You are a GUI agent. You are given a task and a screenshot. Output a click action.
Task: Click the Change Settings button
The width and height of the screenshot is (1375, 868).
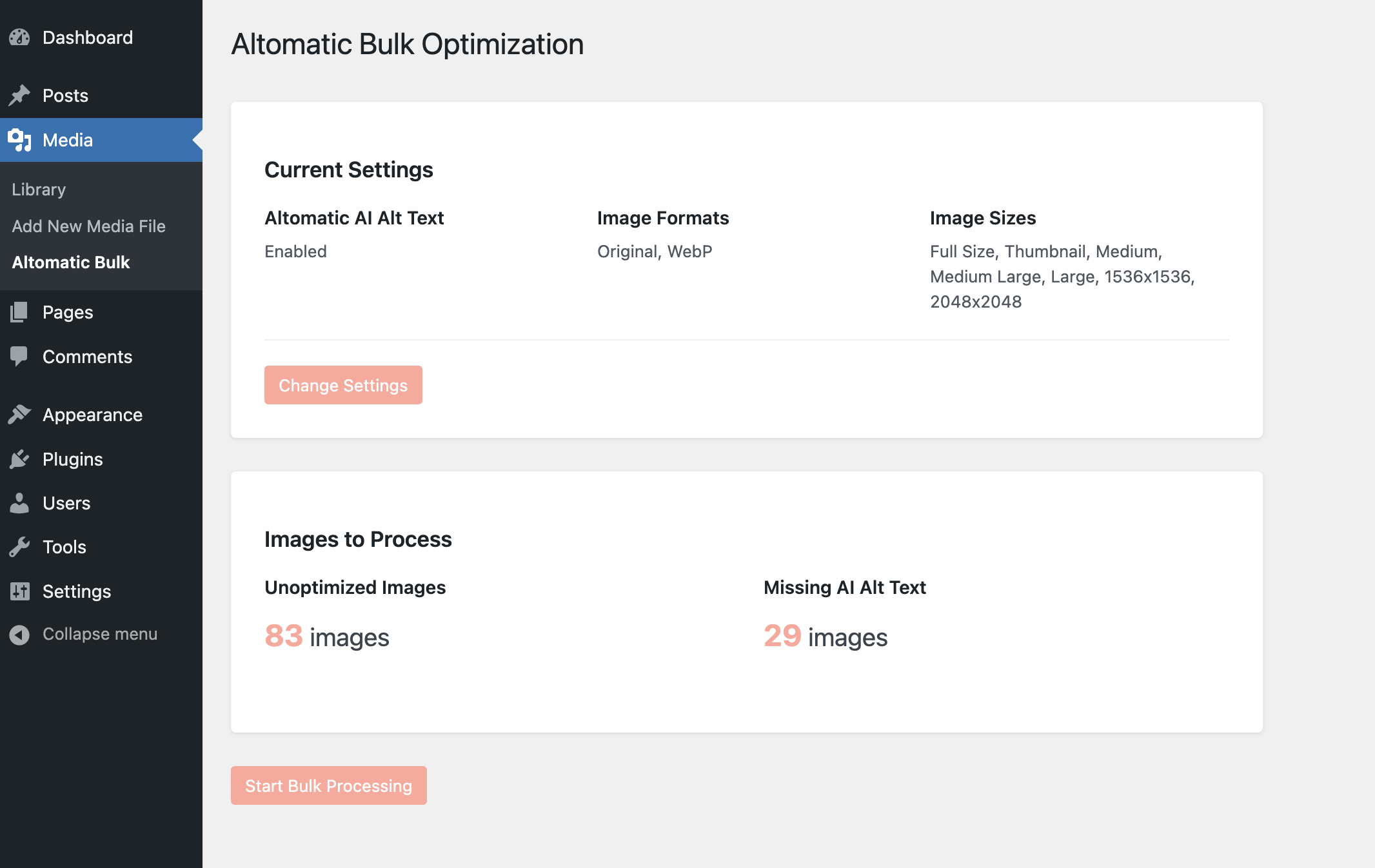tap(342, 385)
